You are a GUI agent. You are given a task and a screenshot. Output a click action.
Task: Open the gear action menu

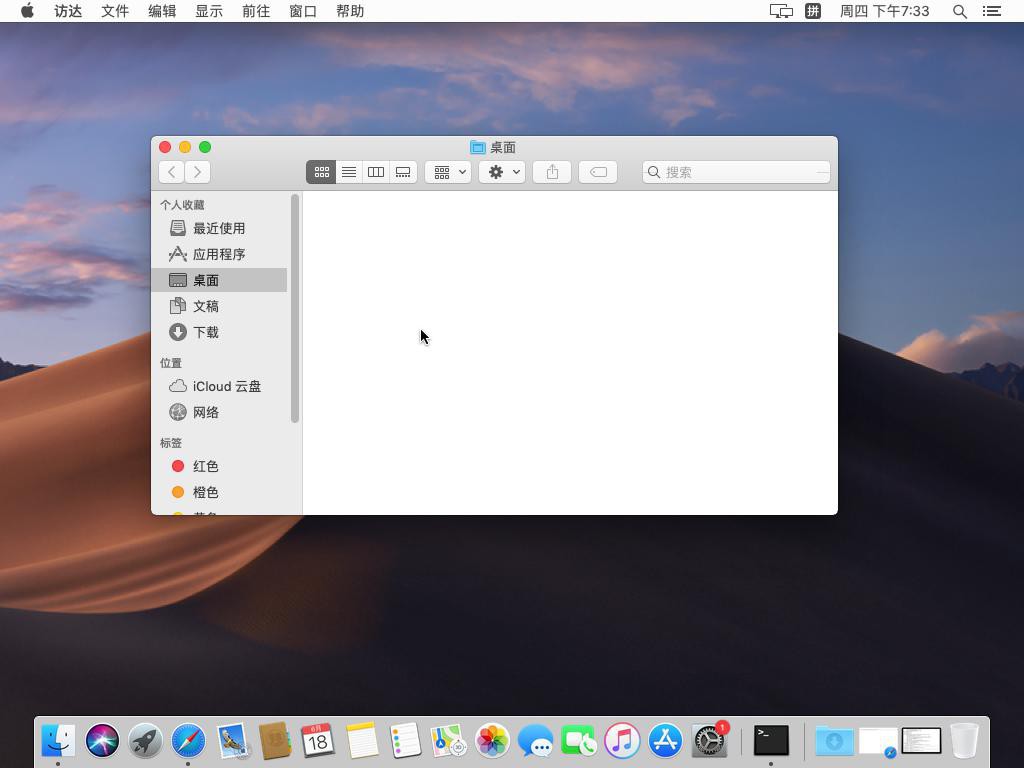click(x=502, y=172)
